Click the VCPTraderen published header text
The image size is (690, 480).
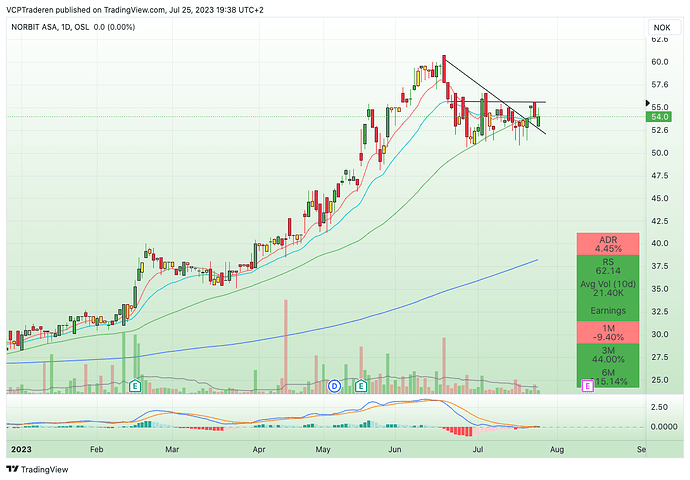click(135, 10)
